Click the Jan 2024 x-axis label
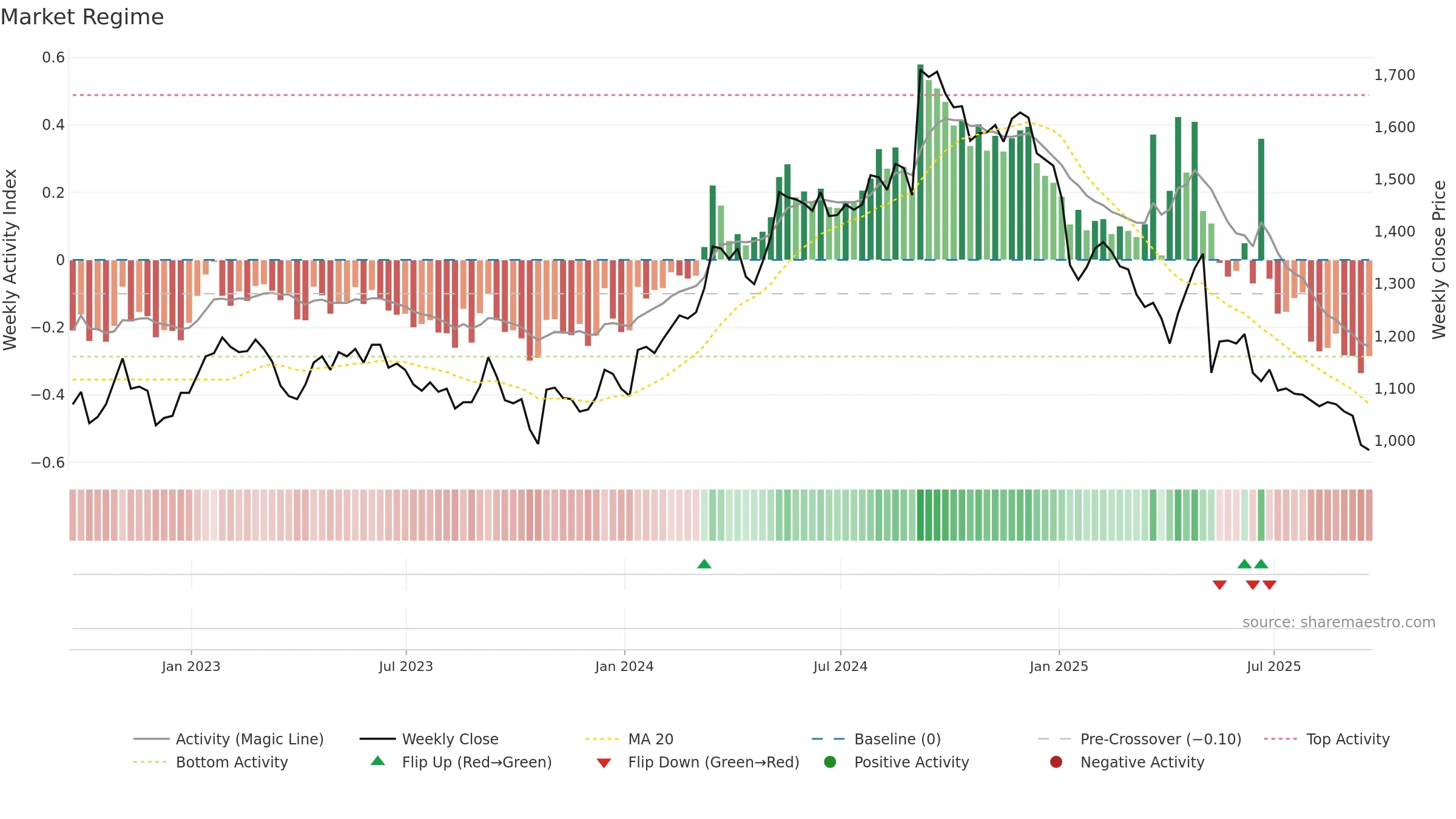Image resolution: width=1456 pixels, height=819 pixels. [x=624, y=667]
